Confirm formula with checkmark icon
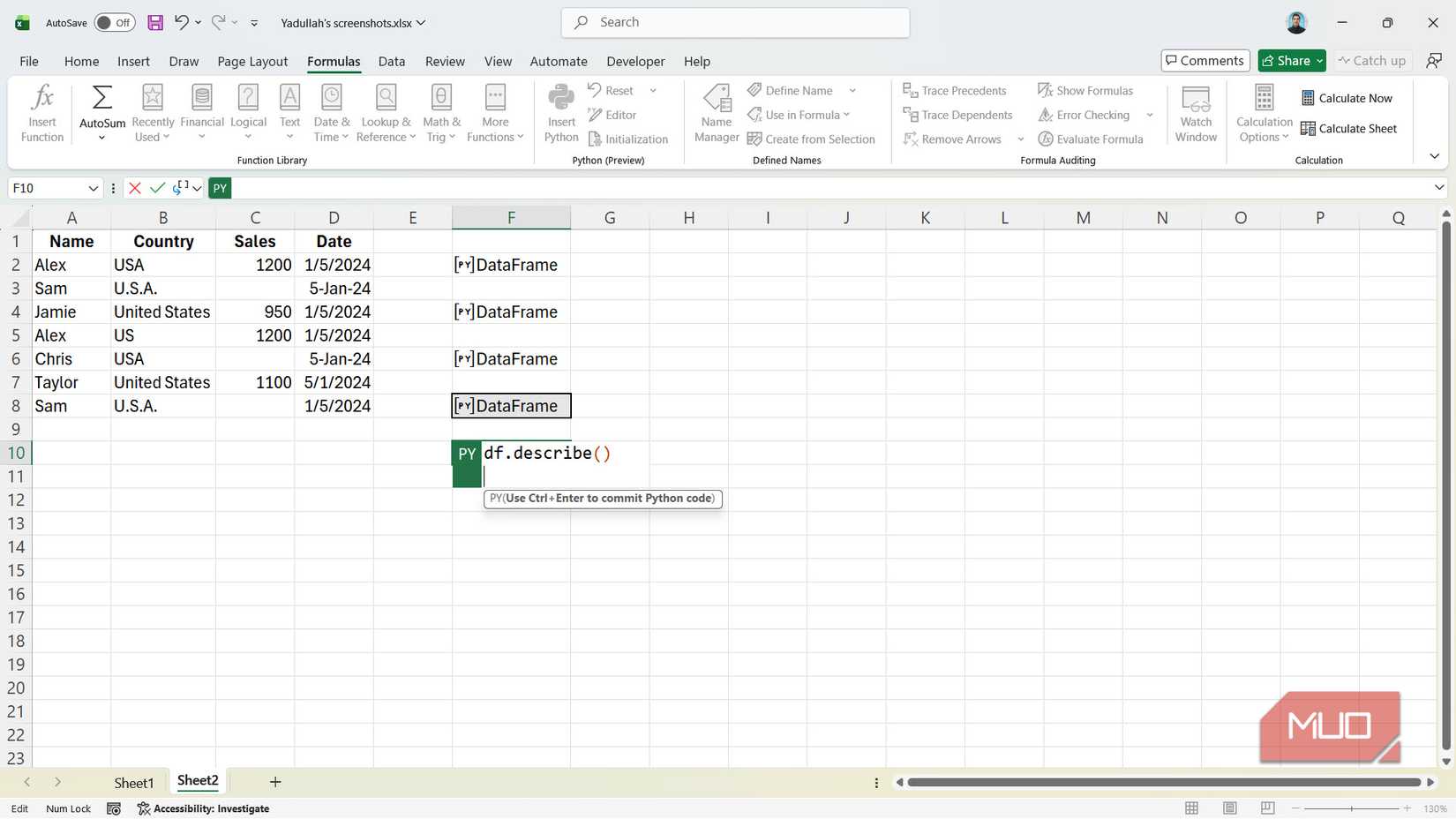This screenshot has width=1456, height=819. [158, 188]
